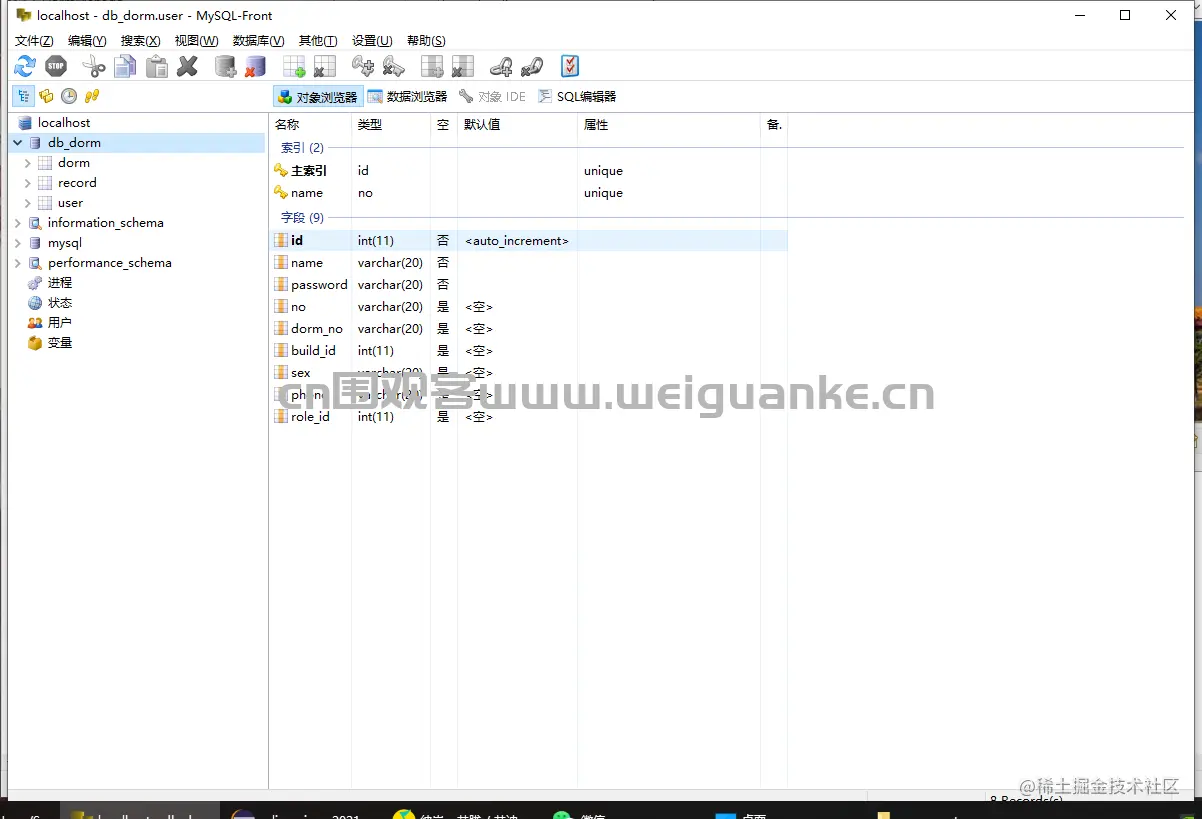Expand the information_schema node
Image resolution: width=1202 pixels, height=819 pixels.
tap(18, 223)
